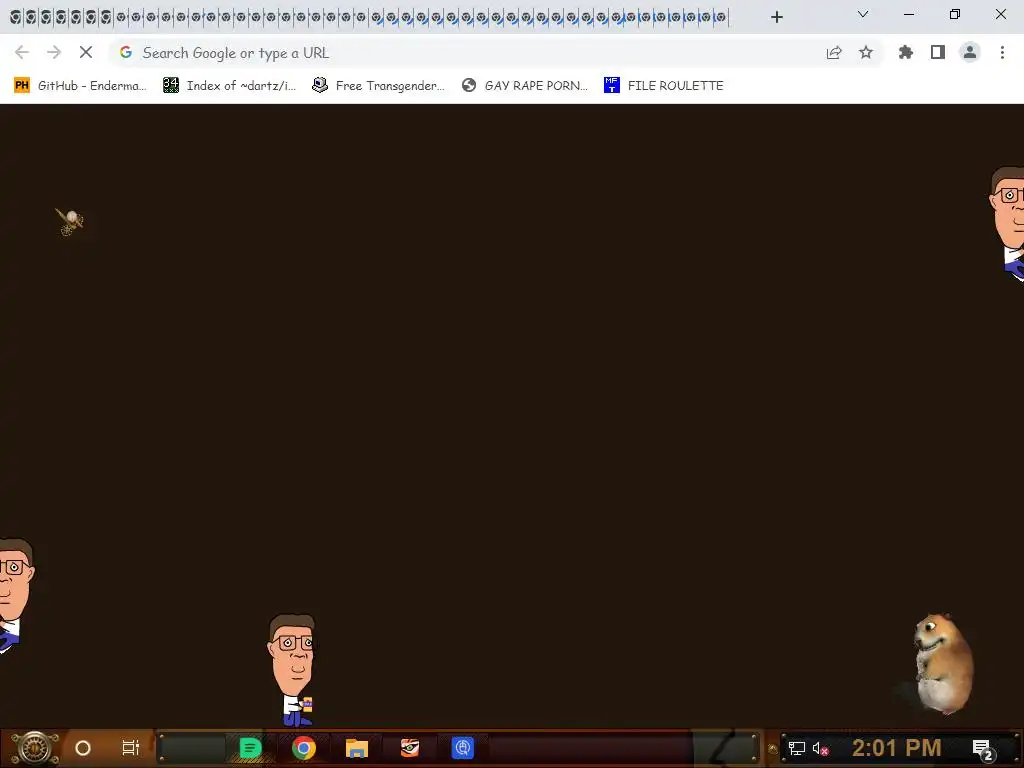Click the Hank Hill figure holding a can
The width and height of the screenshot is (1024, 768).
point(292,670)
